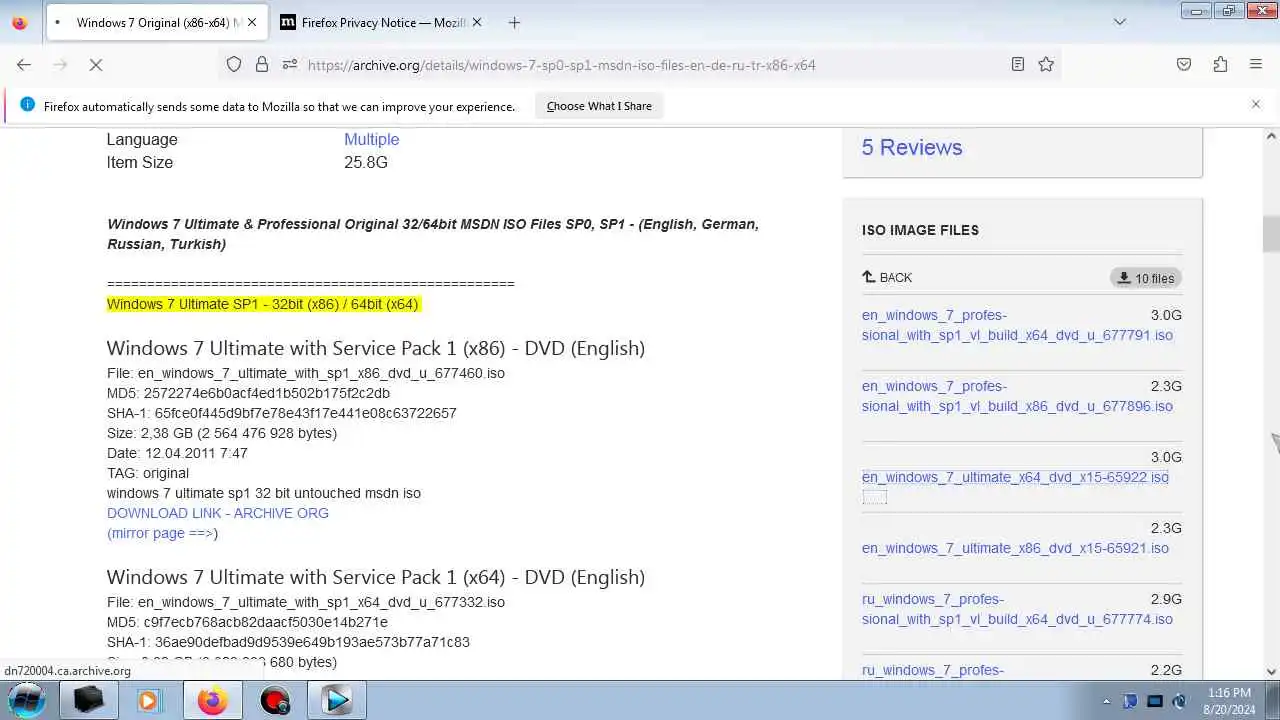This screenshot has width=1280, height=720.
Task: Click highlighted Windows 7 Ultimate SP1 text
Action: [x=263, y=304]
